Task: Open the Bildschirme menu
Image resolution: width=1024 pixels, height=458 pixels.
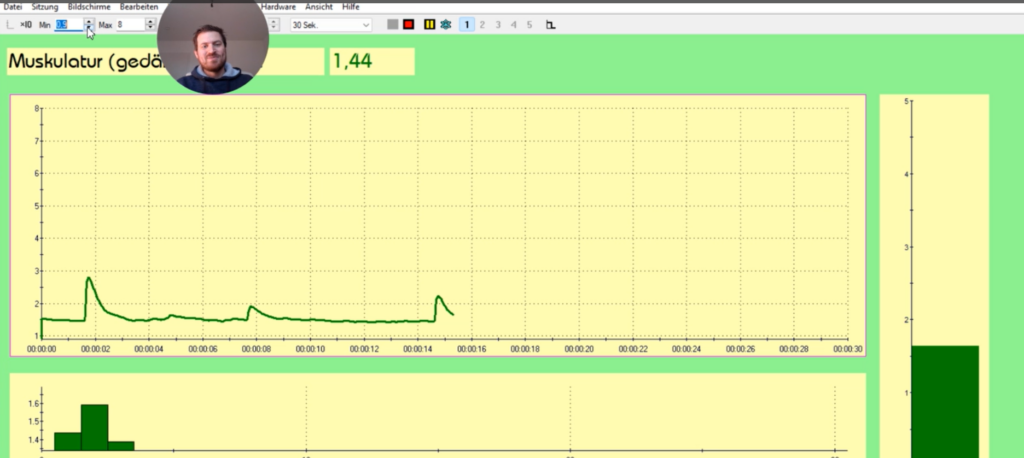Action: tap(89, 7)
